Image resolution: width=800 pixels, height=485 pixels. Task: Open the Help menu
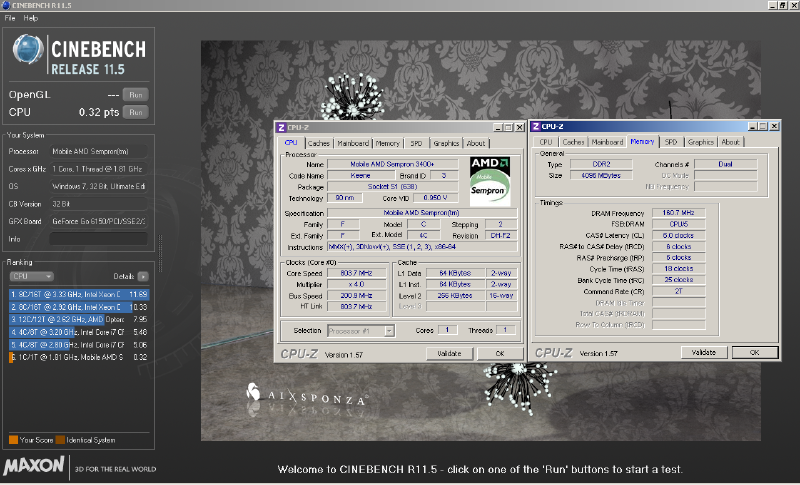point(31,18)
